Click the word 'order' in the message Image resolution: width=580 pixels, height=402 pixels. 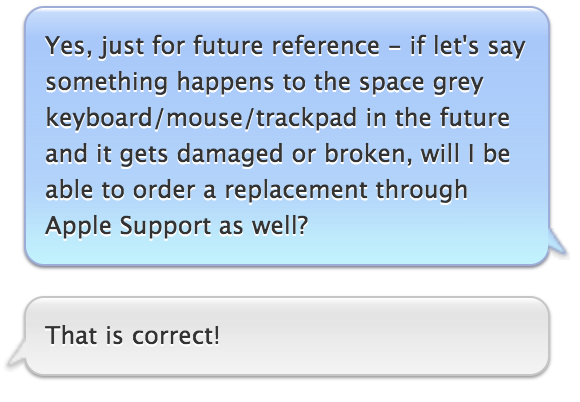[x=164, y=190]
